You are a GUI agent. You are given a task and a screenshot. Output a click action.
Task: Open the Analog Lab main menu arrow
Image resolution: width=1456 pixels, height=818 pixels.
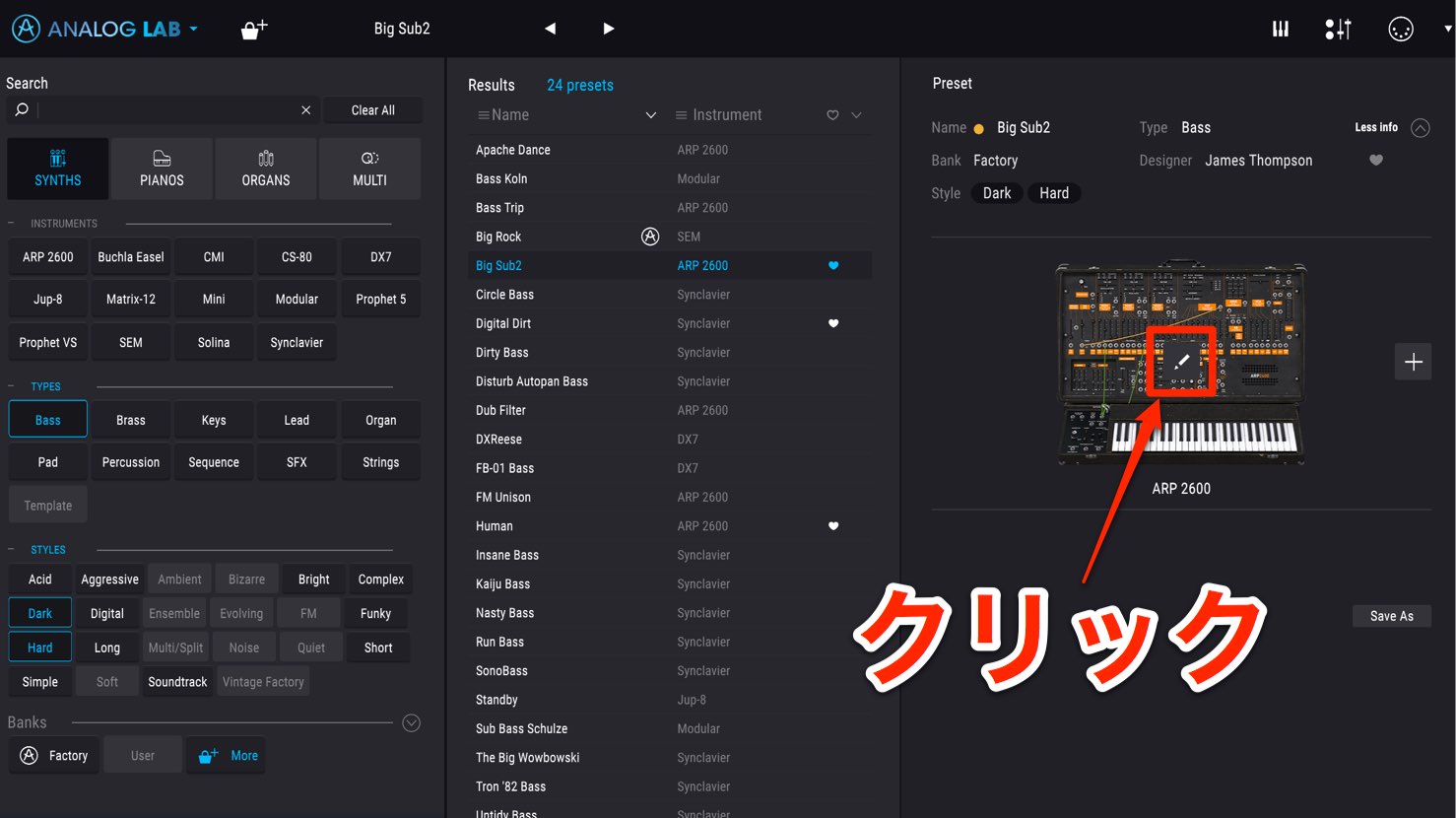tap(194, 29)
